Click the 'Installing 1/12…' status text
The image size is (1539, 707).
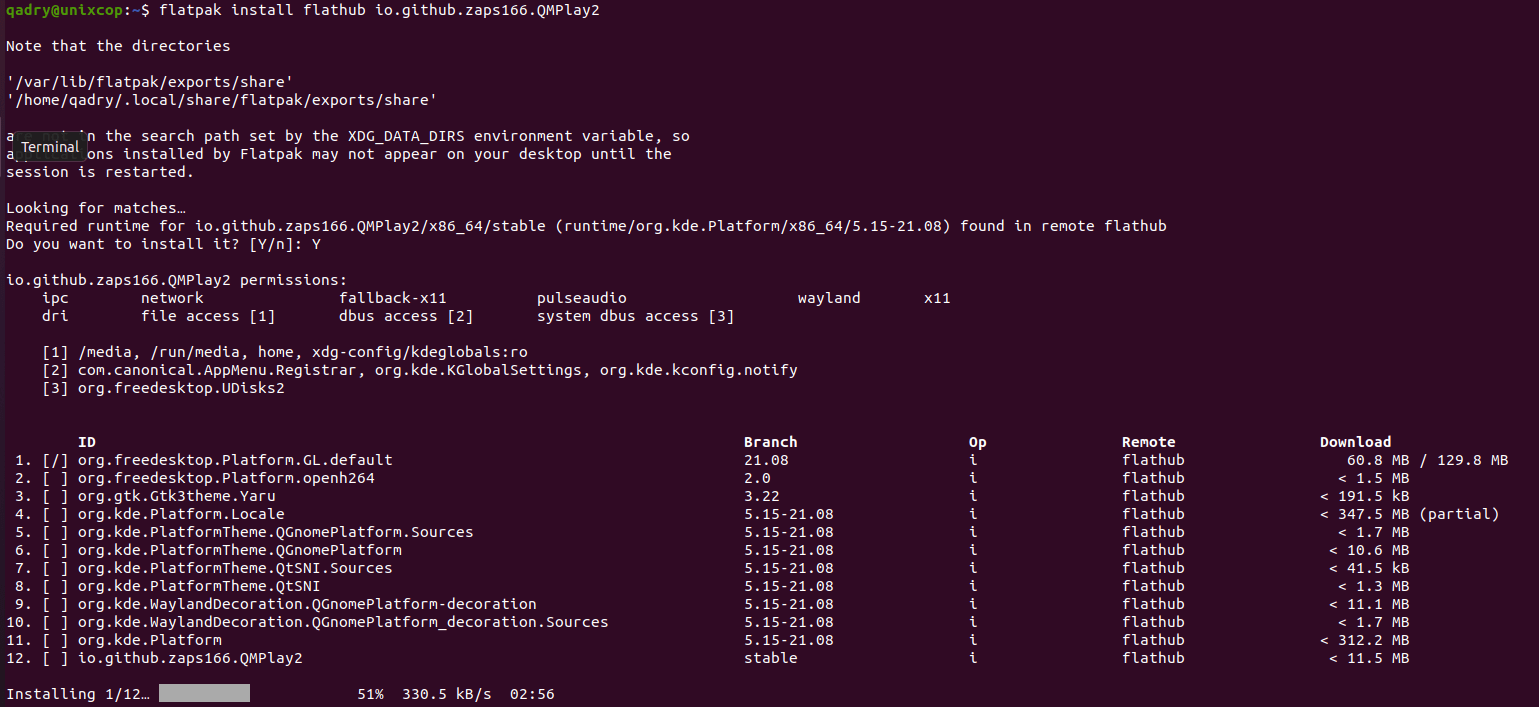pos(78,694)
